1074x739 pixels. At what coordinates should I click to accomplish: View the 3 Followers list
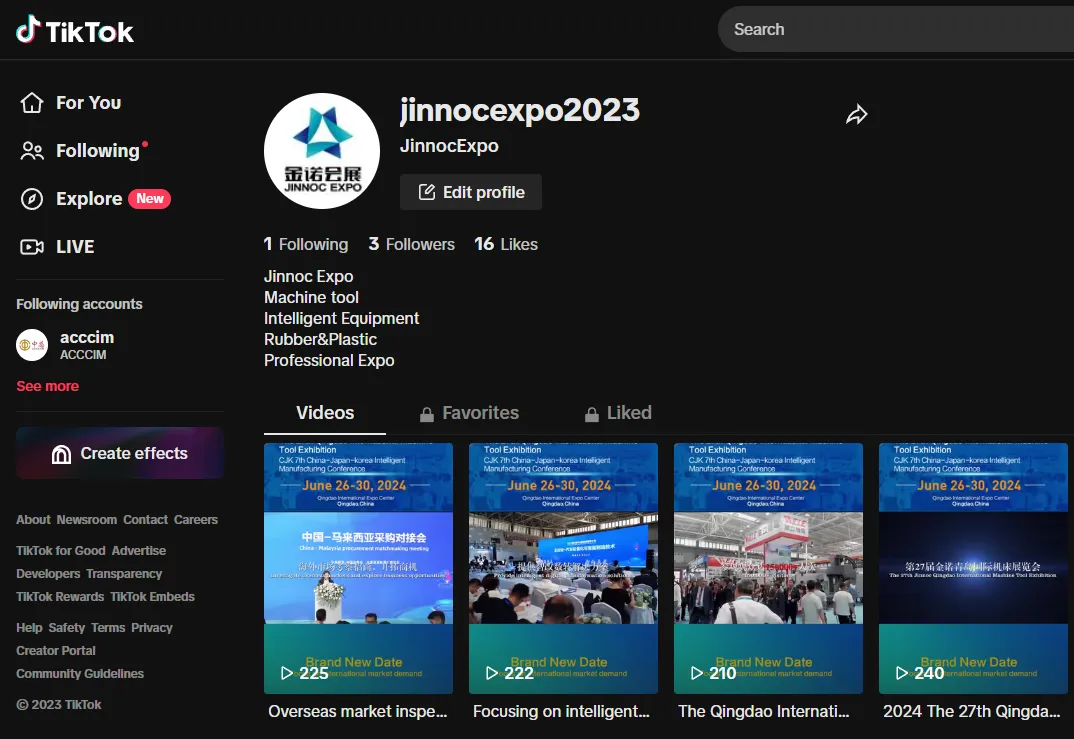(x=412, y=245)
